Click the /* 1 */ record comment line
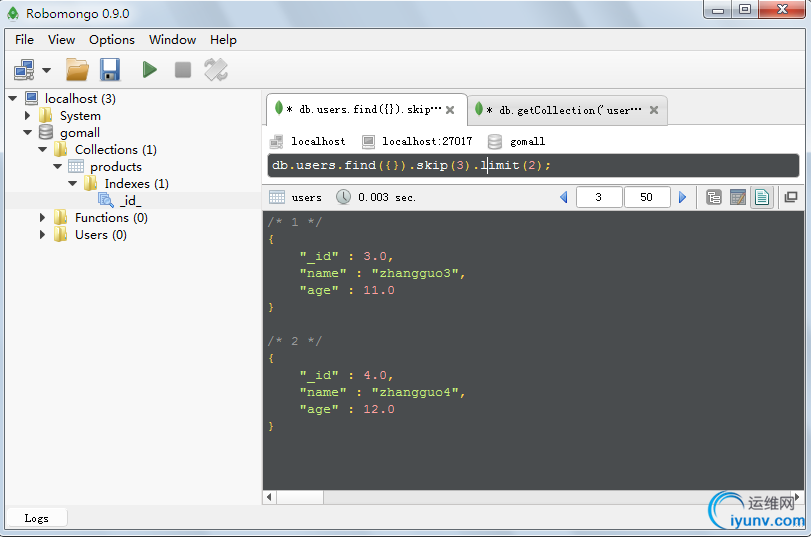Screen dimensions: 811x537 click(295, 222)
